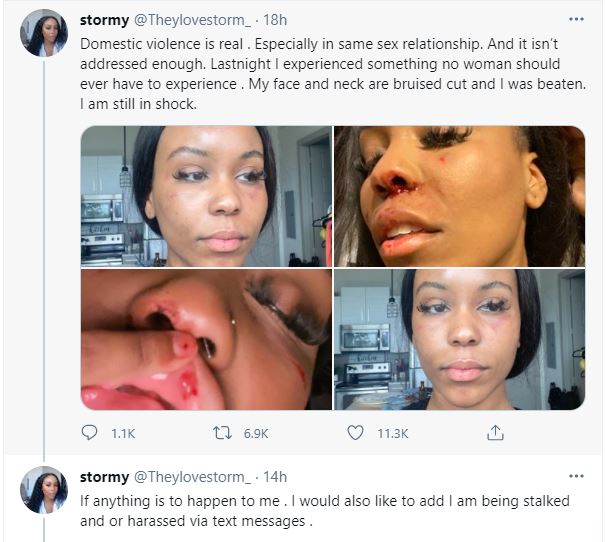Viewport: 605px width, 542px height.
Task: Click the display name stormy on first tweet
Action: coord(104,20)
